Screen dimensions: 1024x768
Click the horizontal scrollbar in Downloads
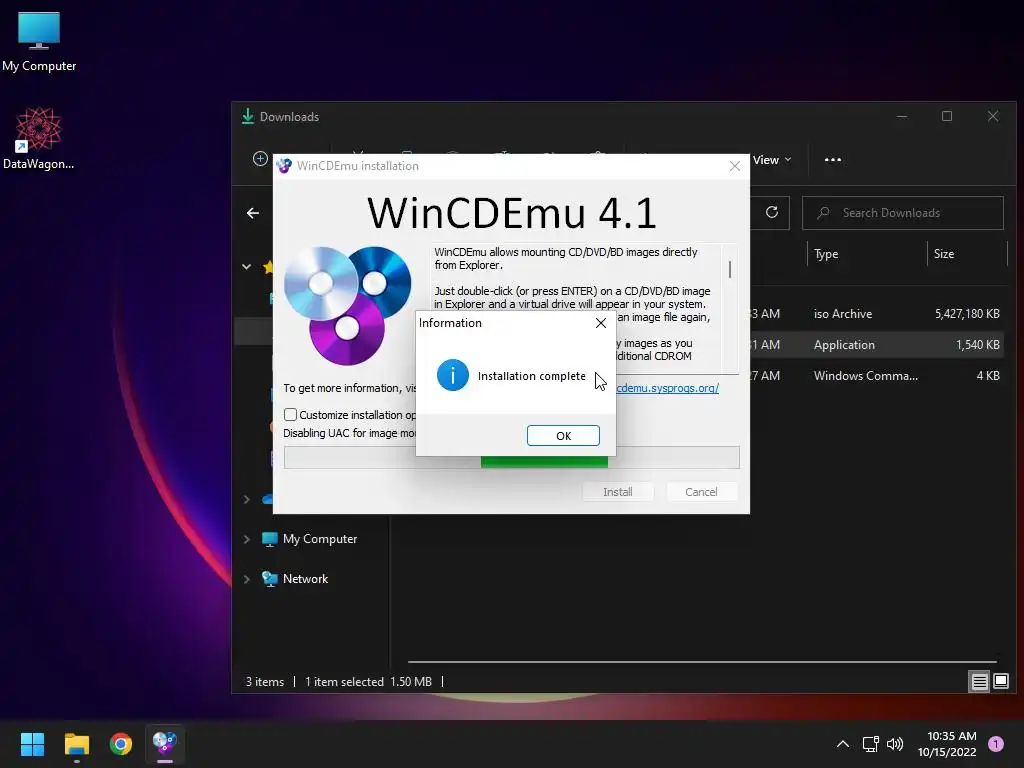(x=702, y=662)
